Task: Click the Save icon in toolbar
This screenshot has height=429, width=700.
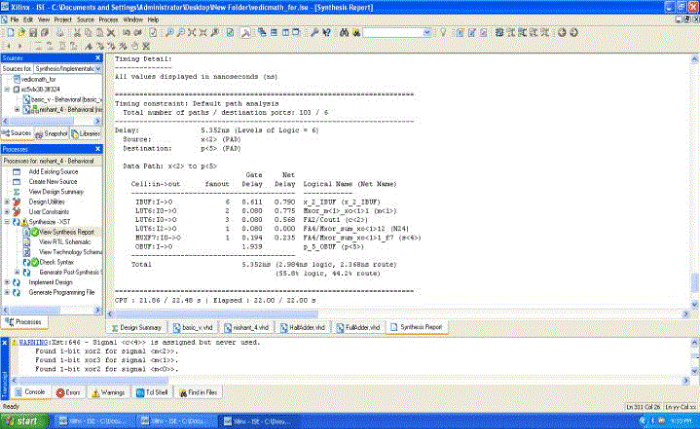Action: coord(31,32)
